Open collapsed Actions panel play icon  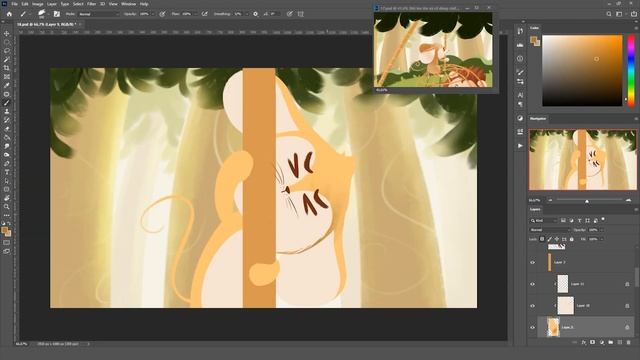click(520, 145)
